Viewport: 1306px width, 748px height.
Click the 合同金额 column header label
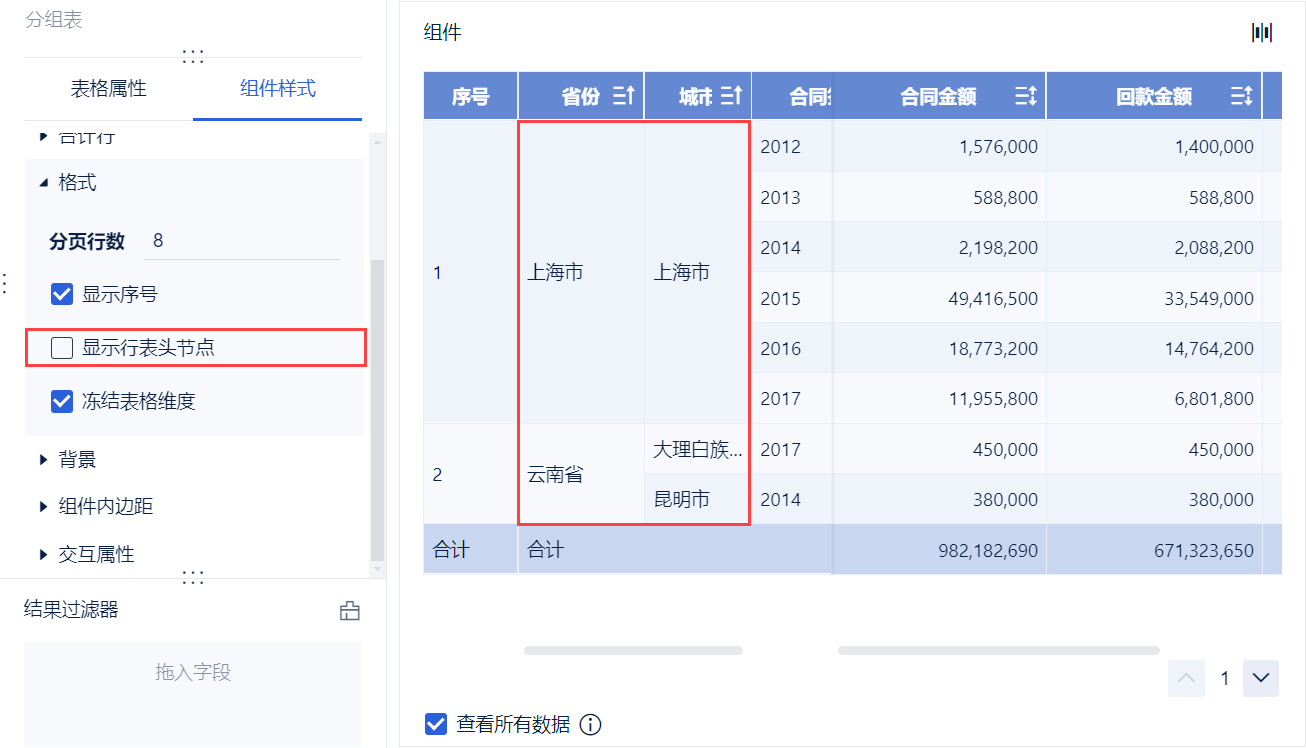[938, 96]
